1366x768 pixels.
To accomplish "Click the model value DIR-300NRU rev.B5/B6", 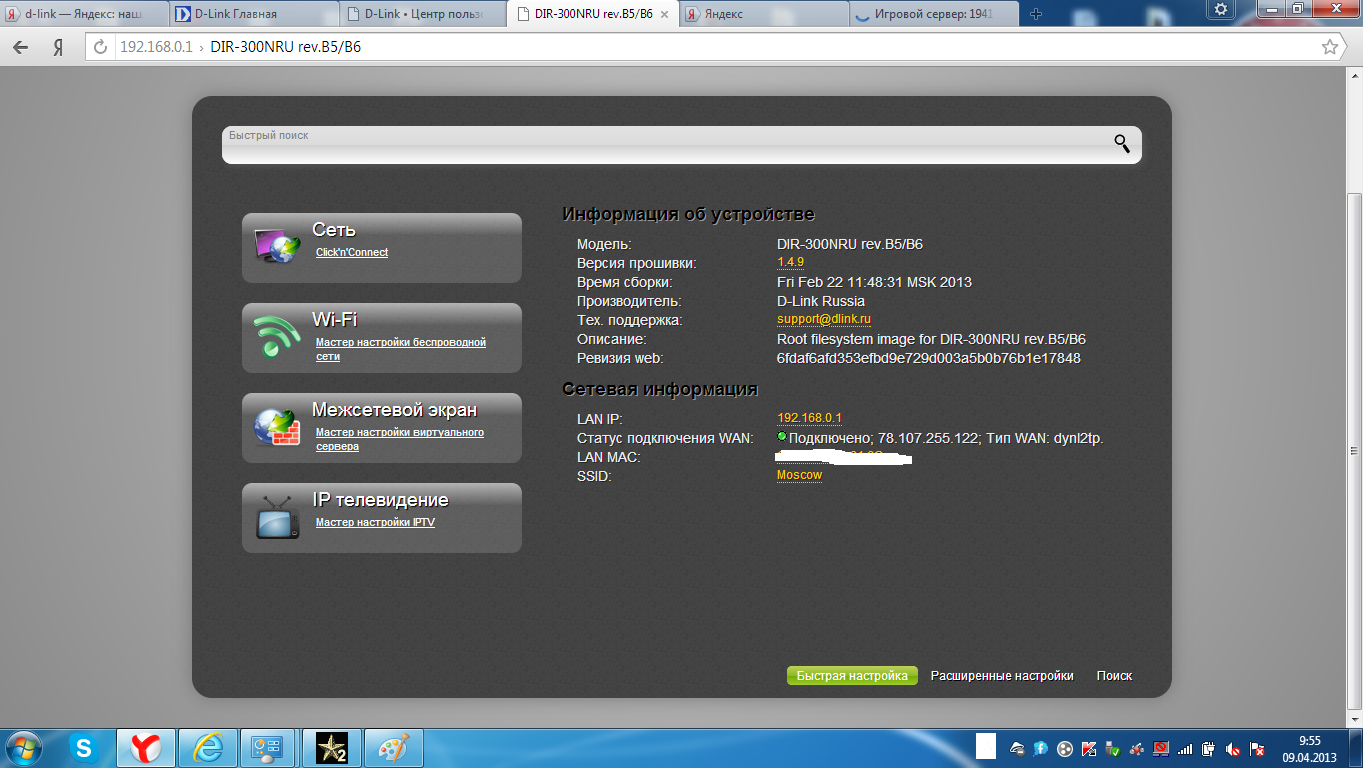I will [850, 244].
